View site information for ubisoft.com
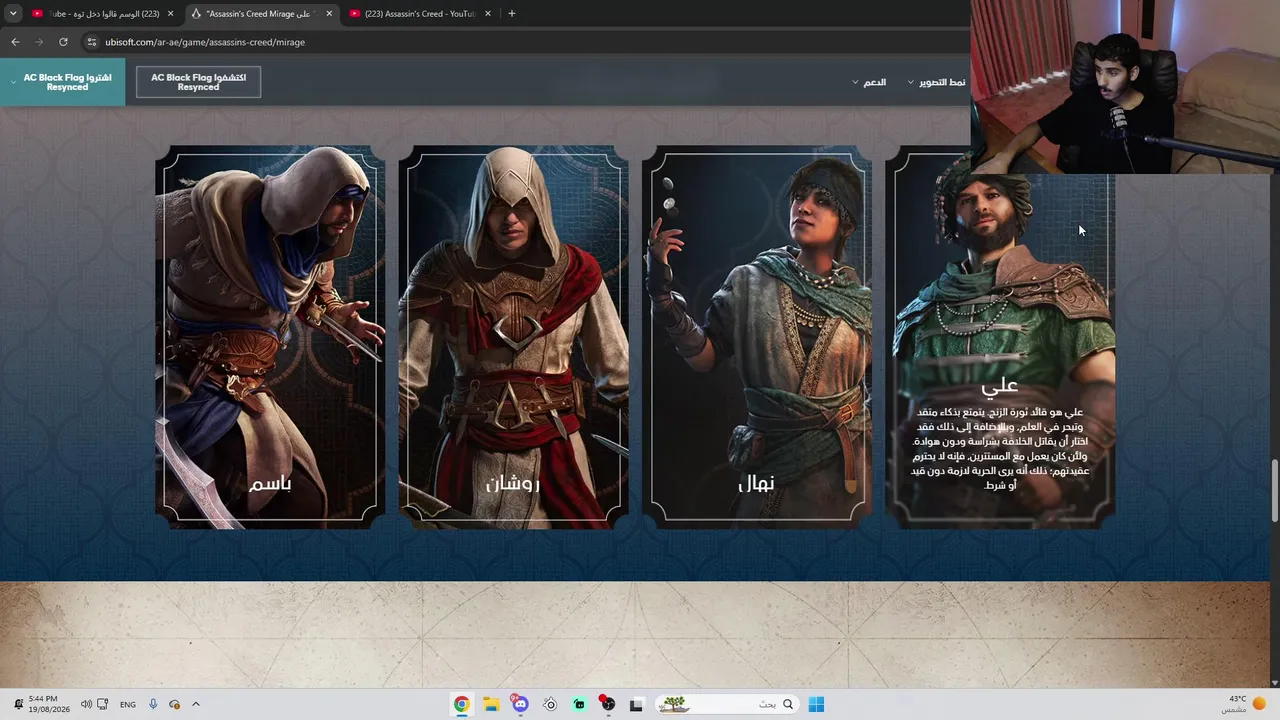This screenshot has height=720, width=1280. 92,42
